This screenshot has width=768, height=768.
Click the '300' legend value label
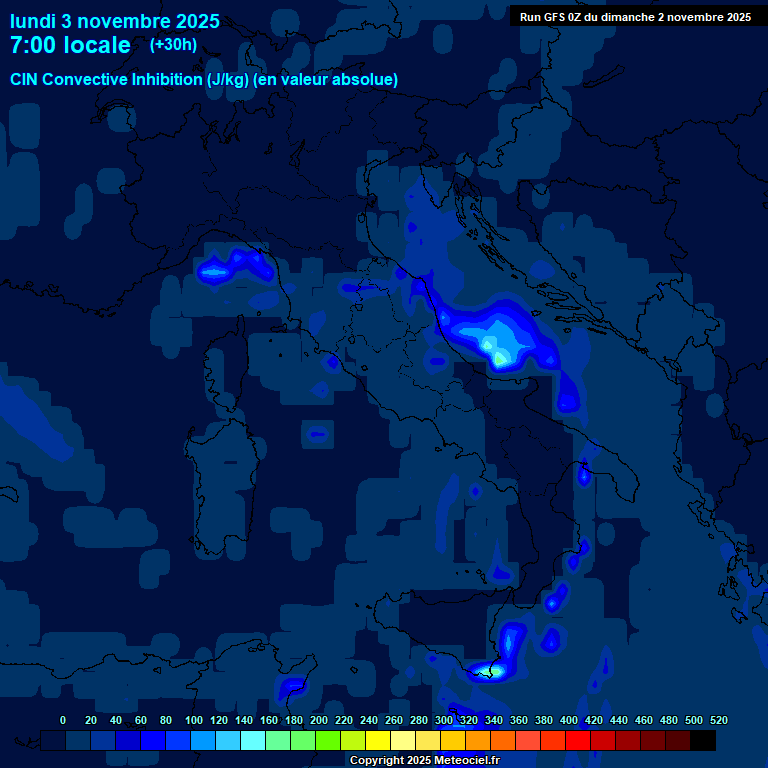pos(444,720)
